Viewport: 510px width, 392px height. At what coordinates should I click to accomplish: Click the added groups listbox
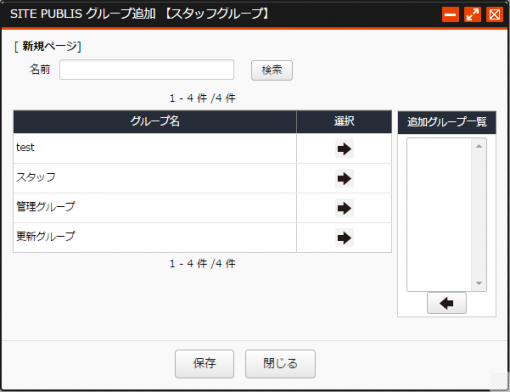pos(446,215)
